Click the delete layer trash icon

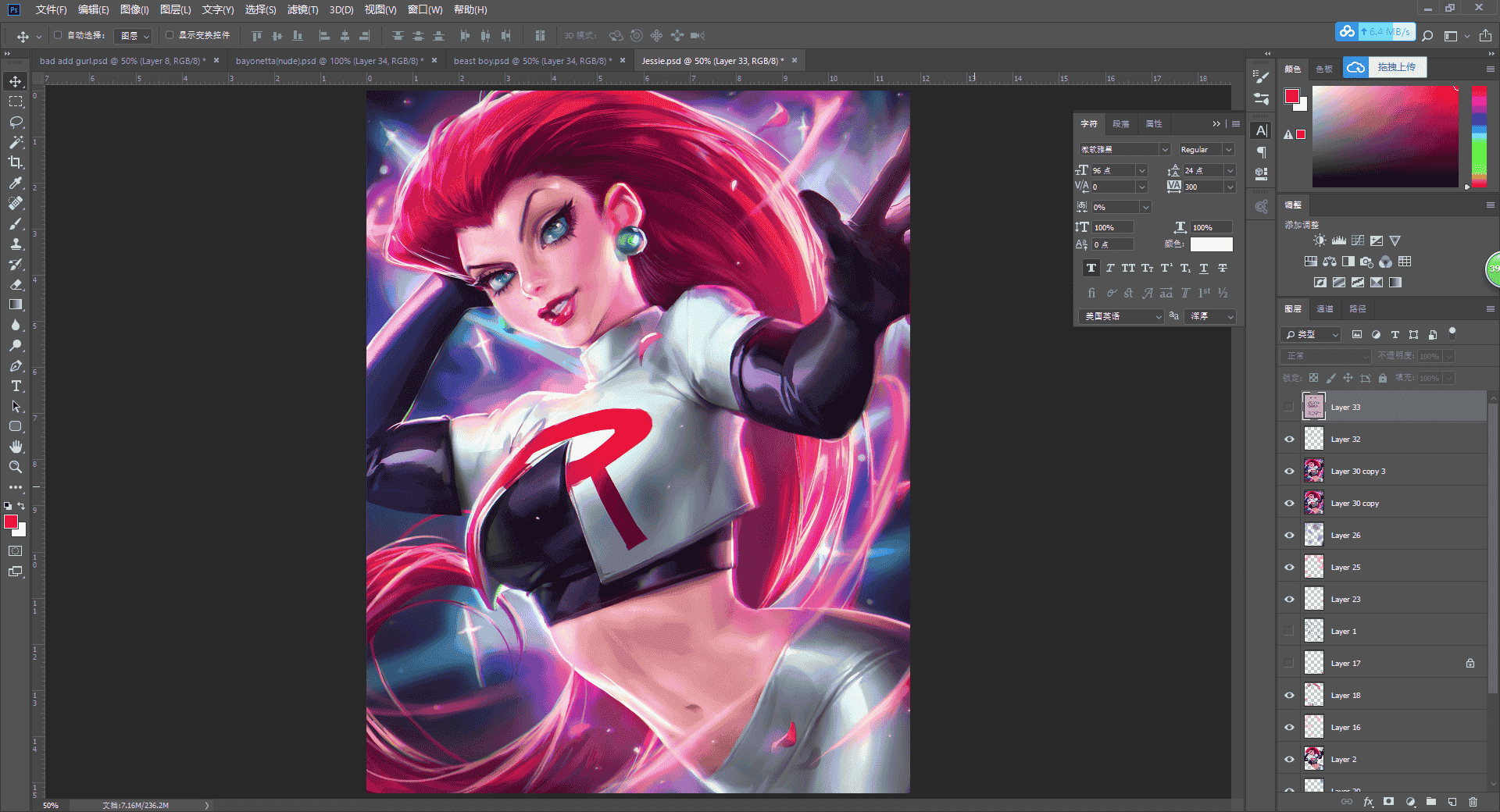click(1473, 802)
